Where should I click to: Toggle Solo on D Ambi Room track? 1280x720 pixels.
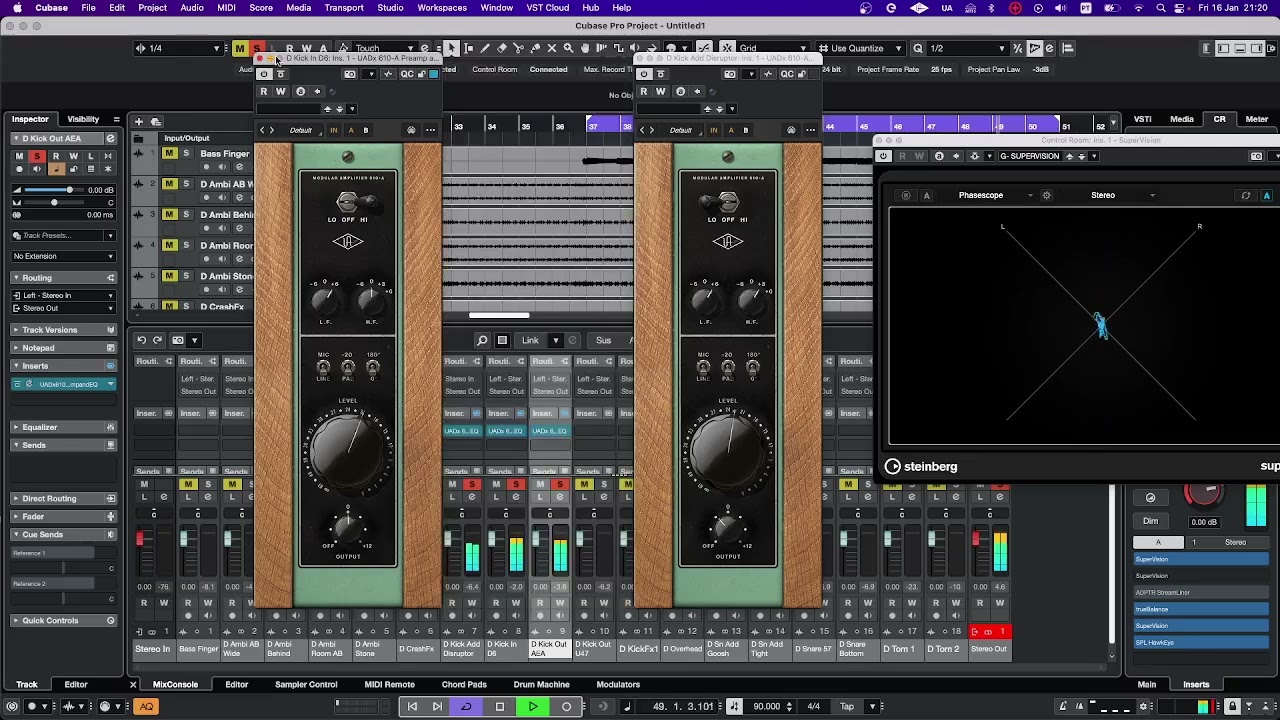click(x=186, y=245)
